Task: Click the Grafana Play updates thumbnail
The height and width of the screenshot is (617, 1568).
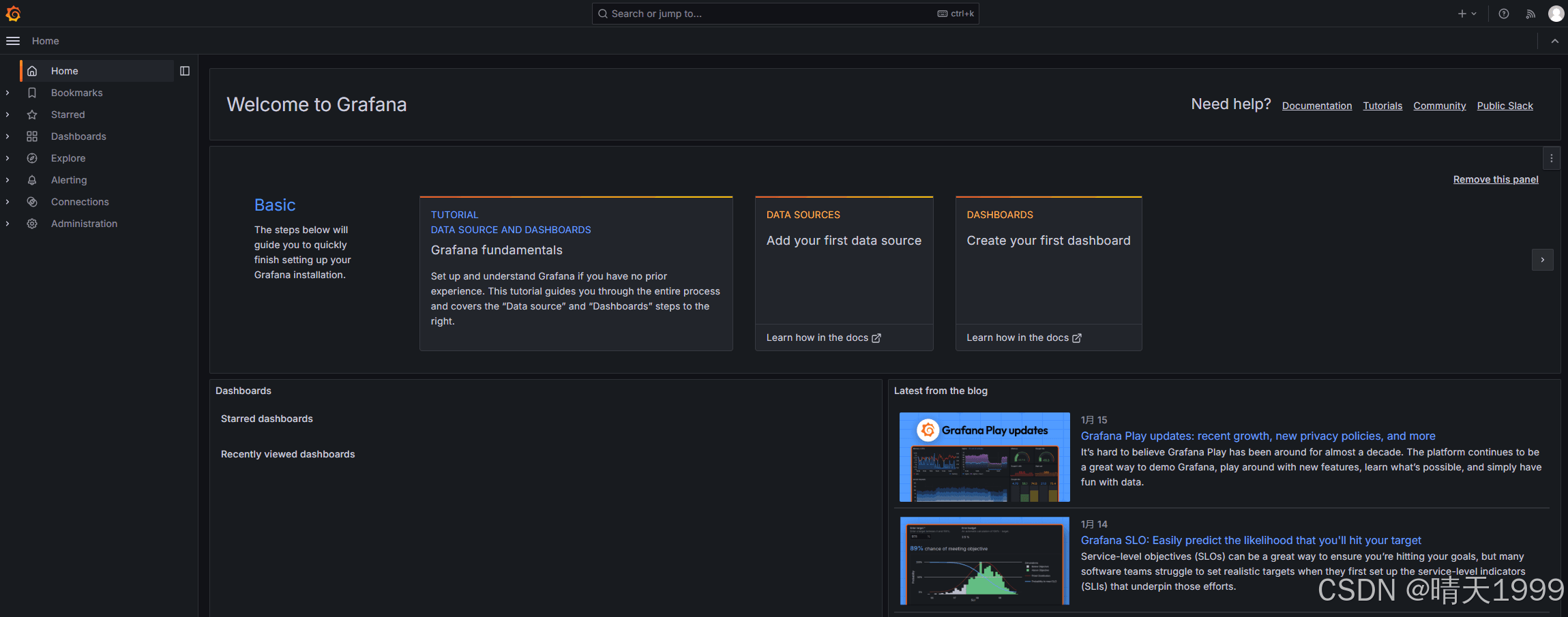Action: pos(984,457)
